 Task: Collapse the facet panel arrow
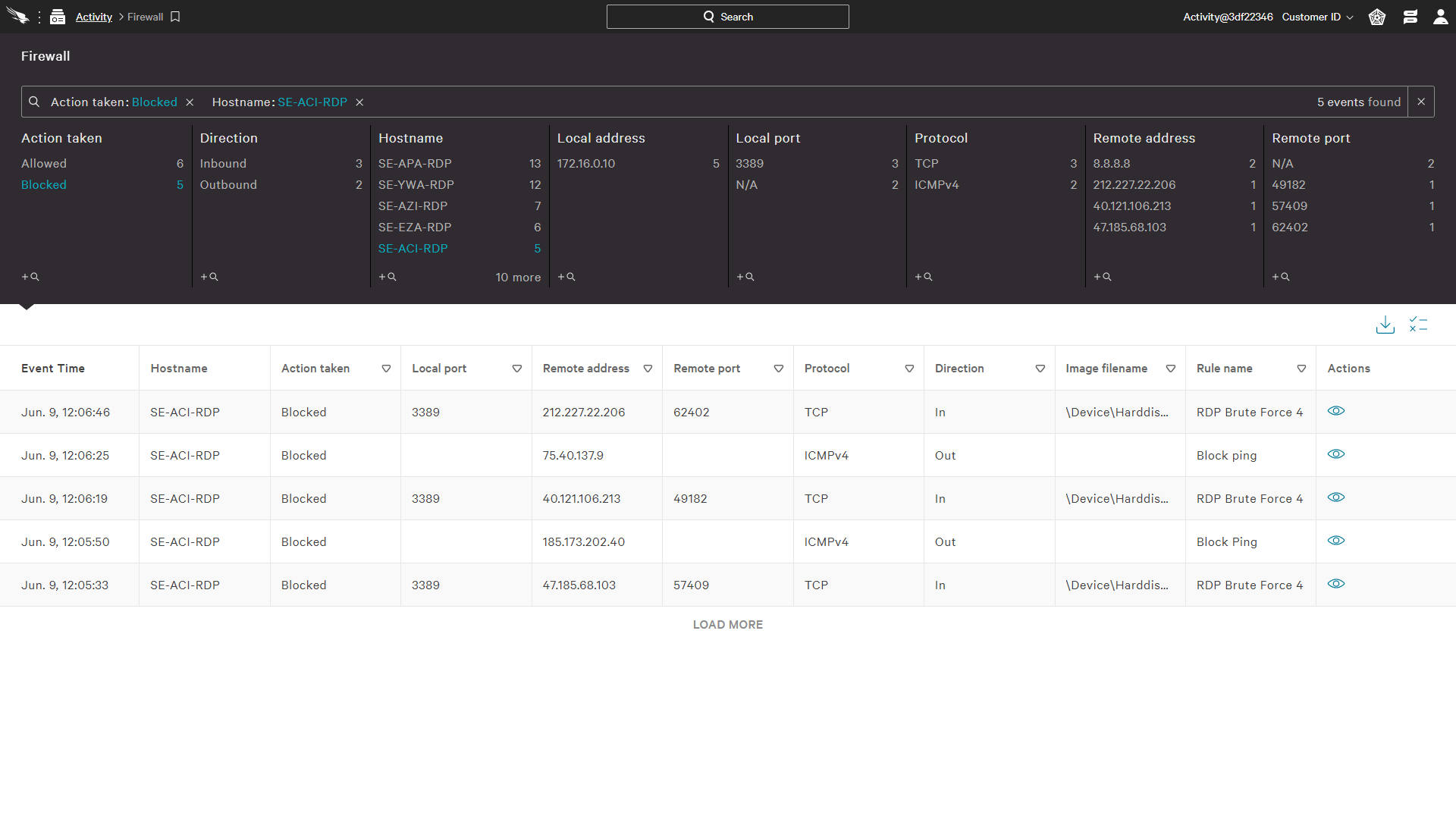point(27,307)
